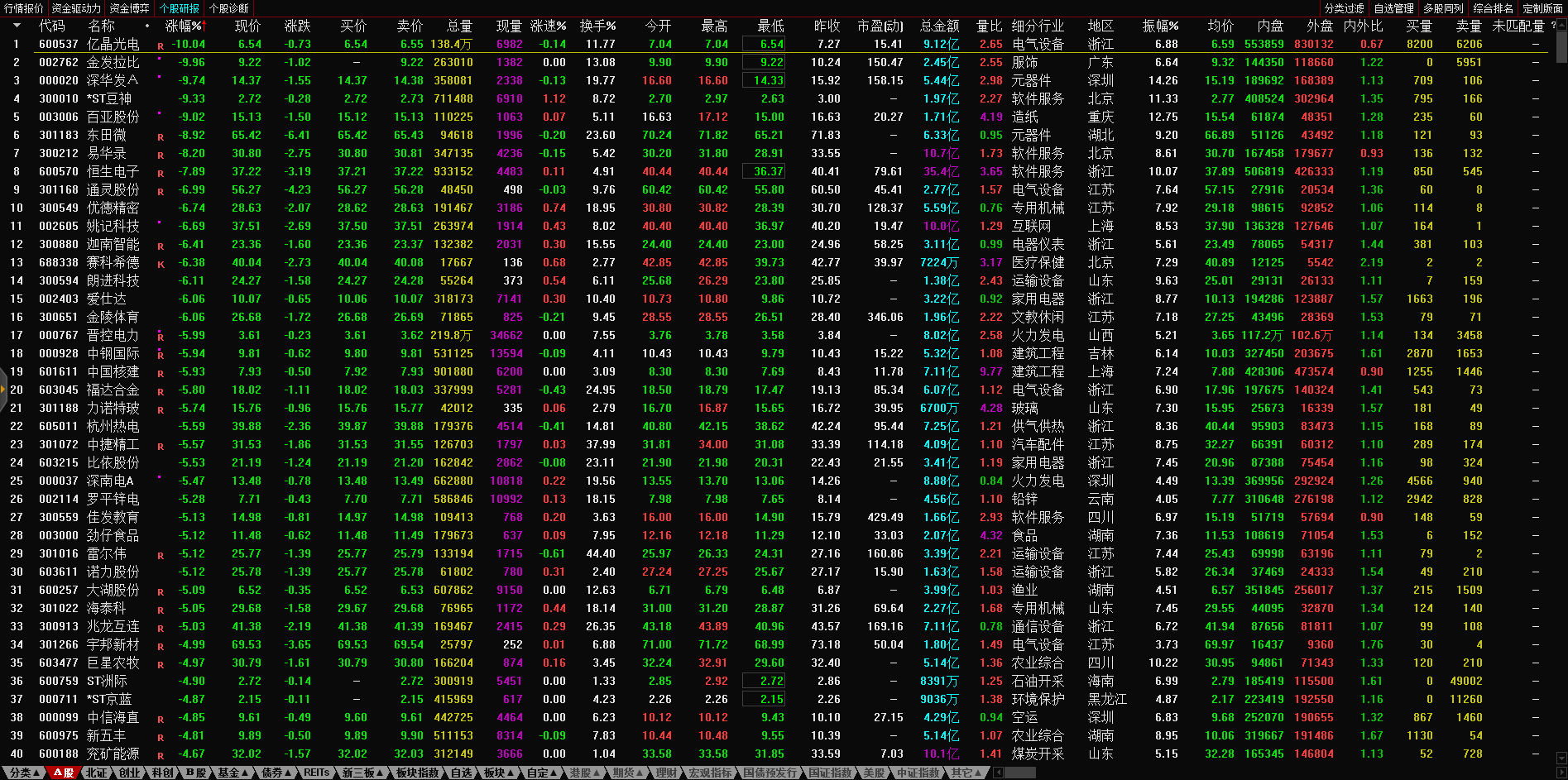Click the 定制版面 button
This screenshot has height=780, width=1568.
coord(1542,8)
